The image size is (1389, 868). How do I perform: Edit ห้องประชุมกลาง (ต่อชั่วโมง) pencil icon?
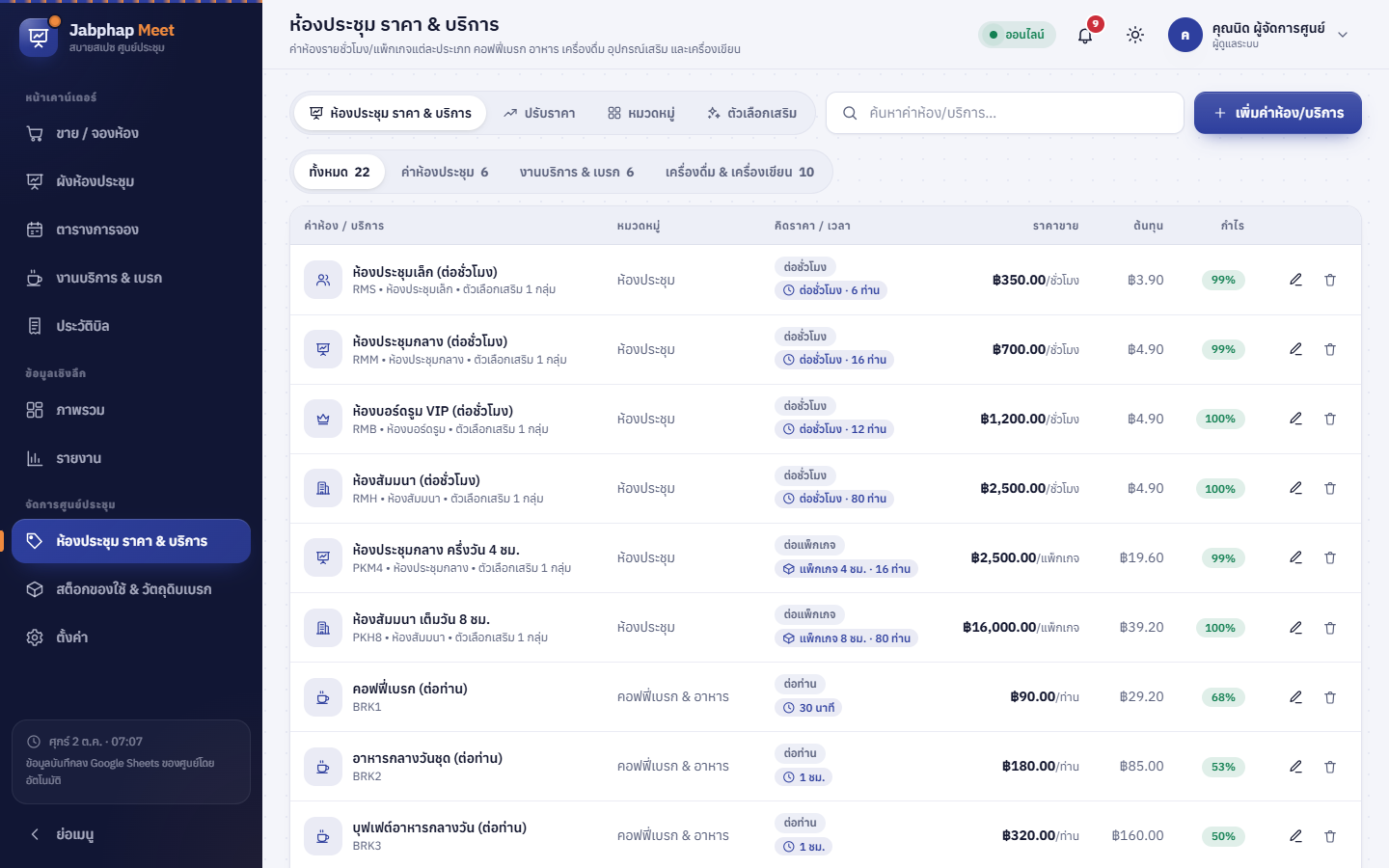(x=1295, y=349)
